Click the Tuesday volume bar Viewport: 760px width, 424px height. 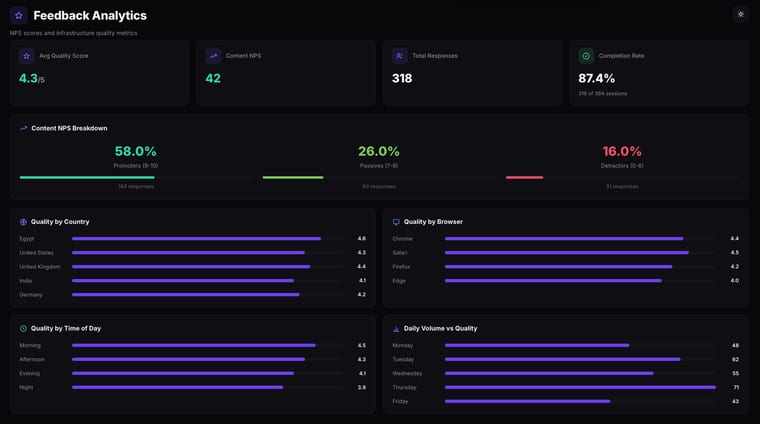click(x=562, y=360)
